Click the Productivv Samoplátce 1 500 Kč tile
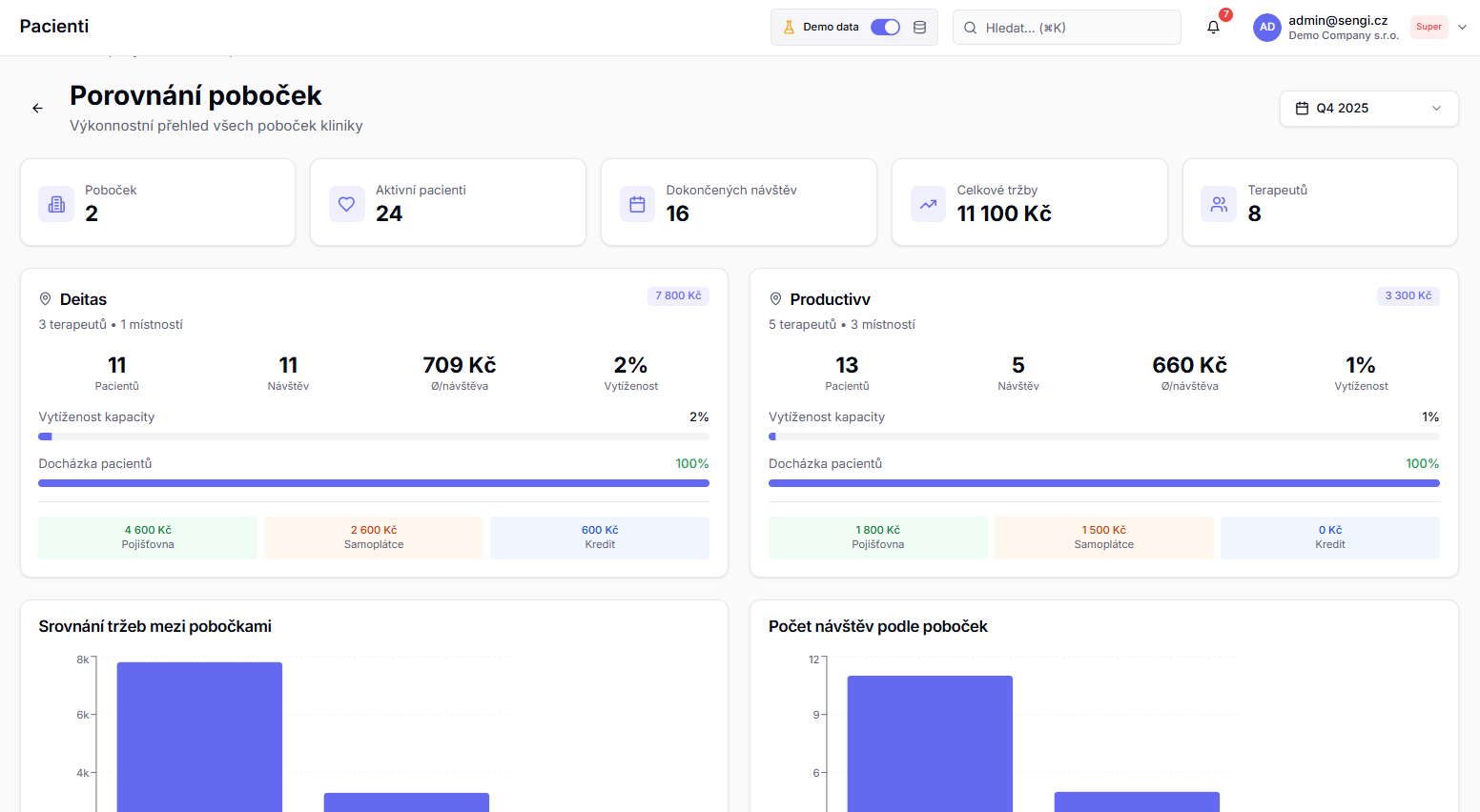Image resolution: width=1480 pixels, height=812 pixels. pyautogui.click(x=1103, y=538)
